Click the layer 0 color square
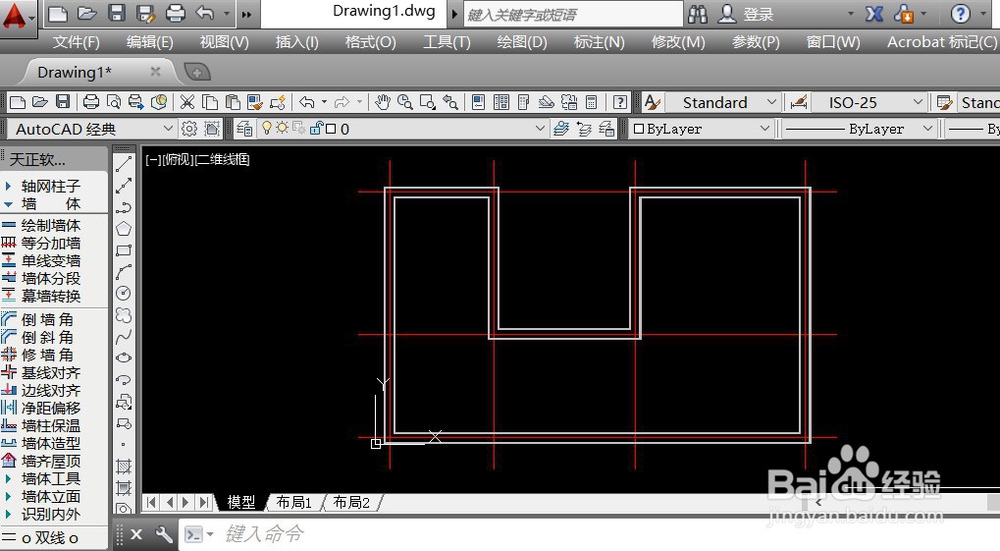 (x=330, y=129)
